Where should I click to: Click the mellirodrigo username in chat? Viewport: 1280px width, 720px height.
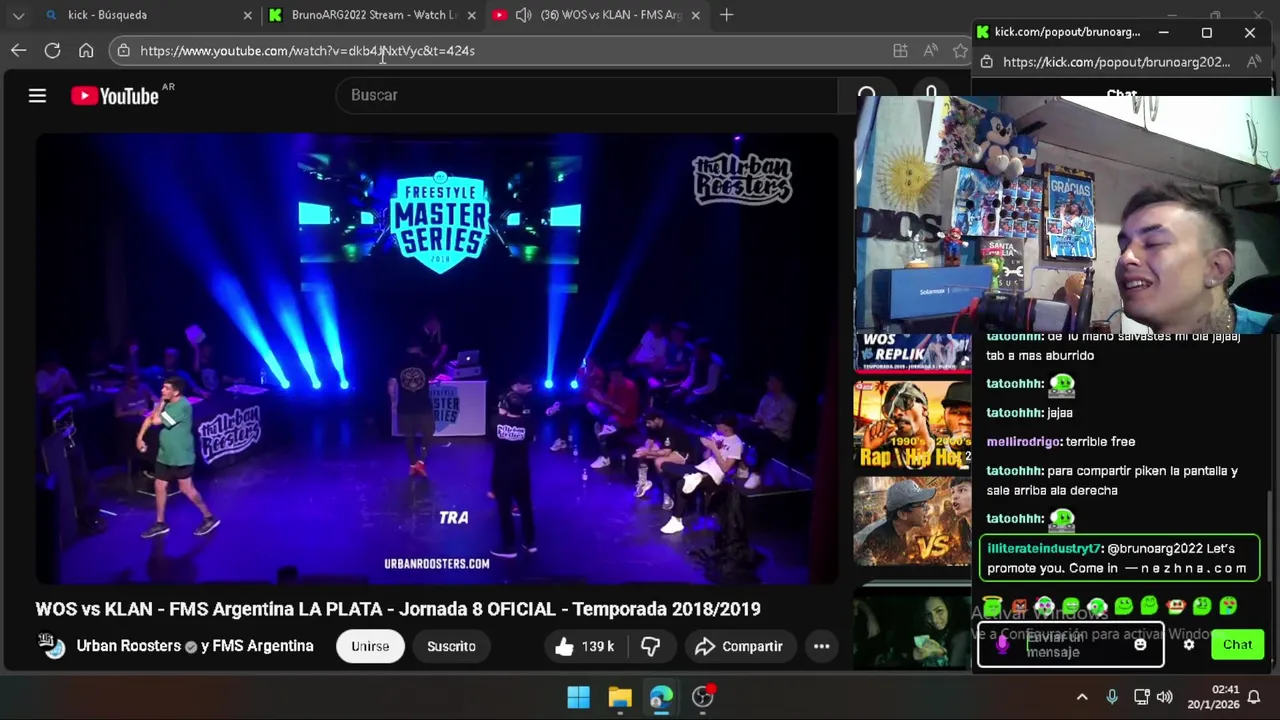(x=1023, y=441)
